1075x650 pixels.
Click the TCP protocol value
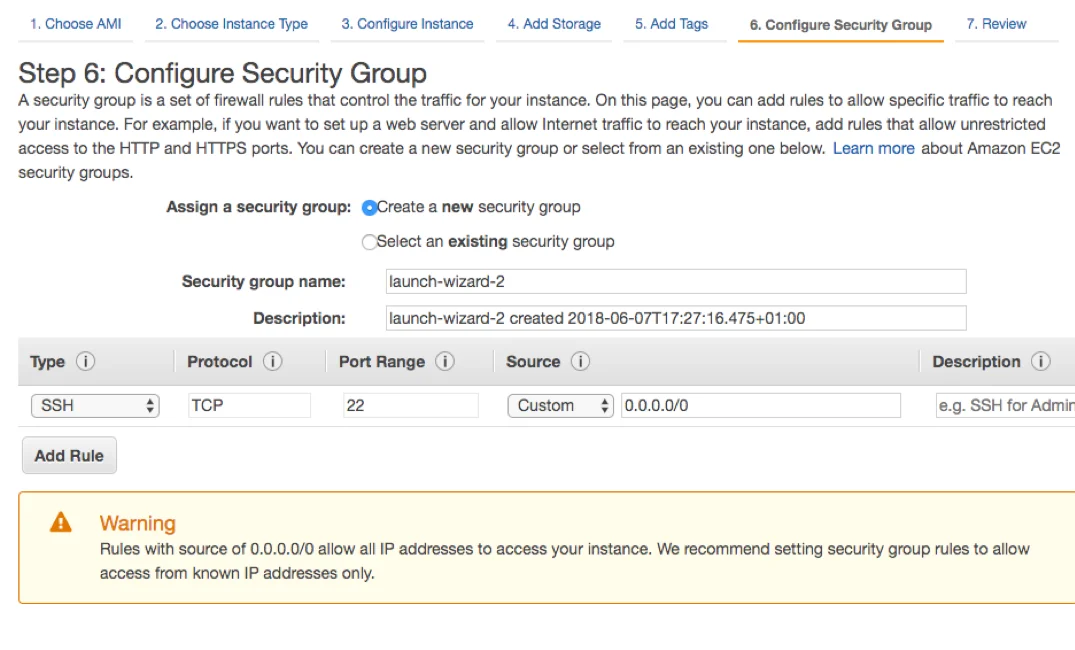[249, 406]
